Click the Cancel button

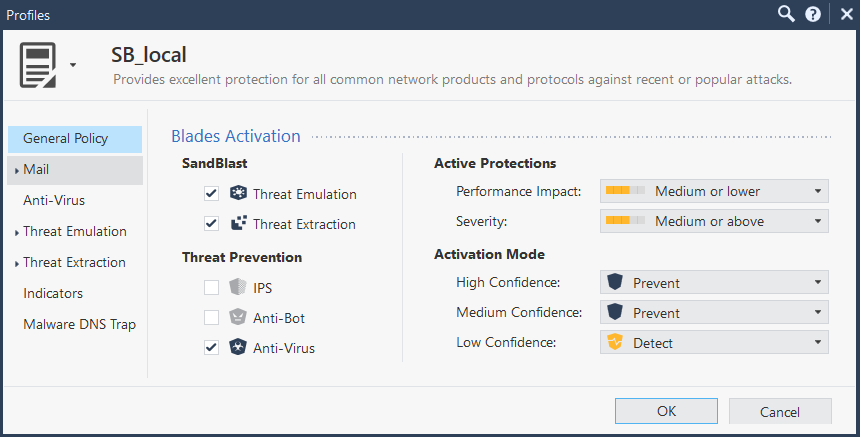pyautogui.click(x=780, y=411)
